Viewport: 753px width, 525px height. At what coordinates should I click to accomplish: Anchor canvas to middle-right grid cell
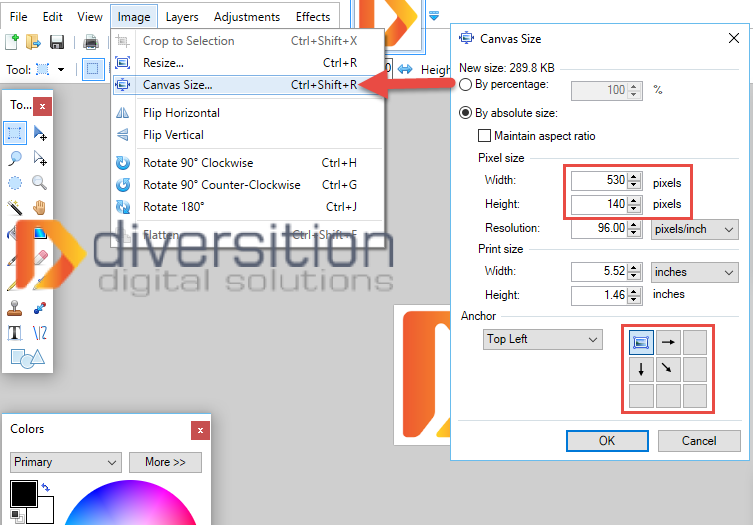(x=695, y=369)
